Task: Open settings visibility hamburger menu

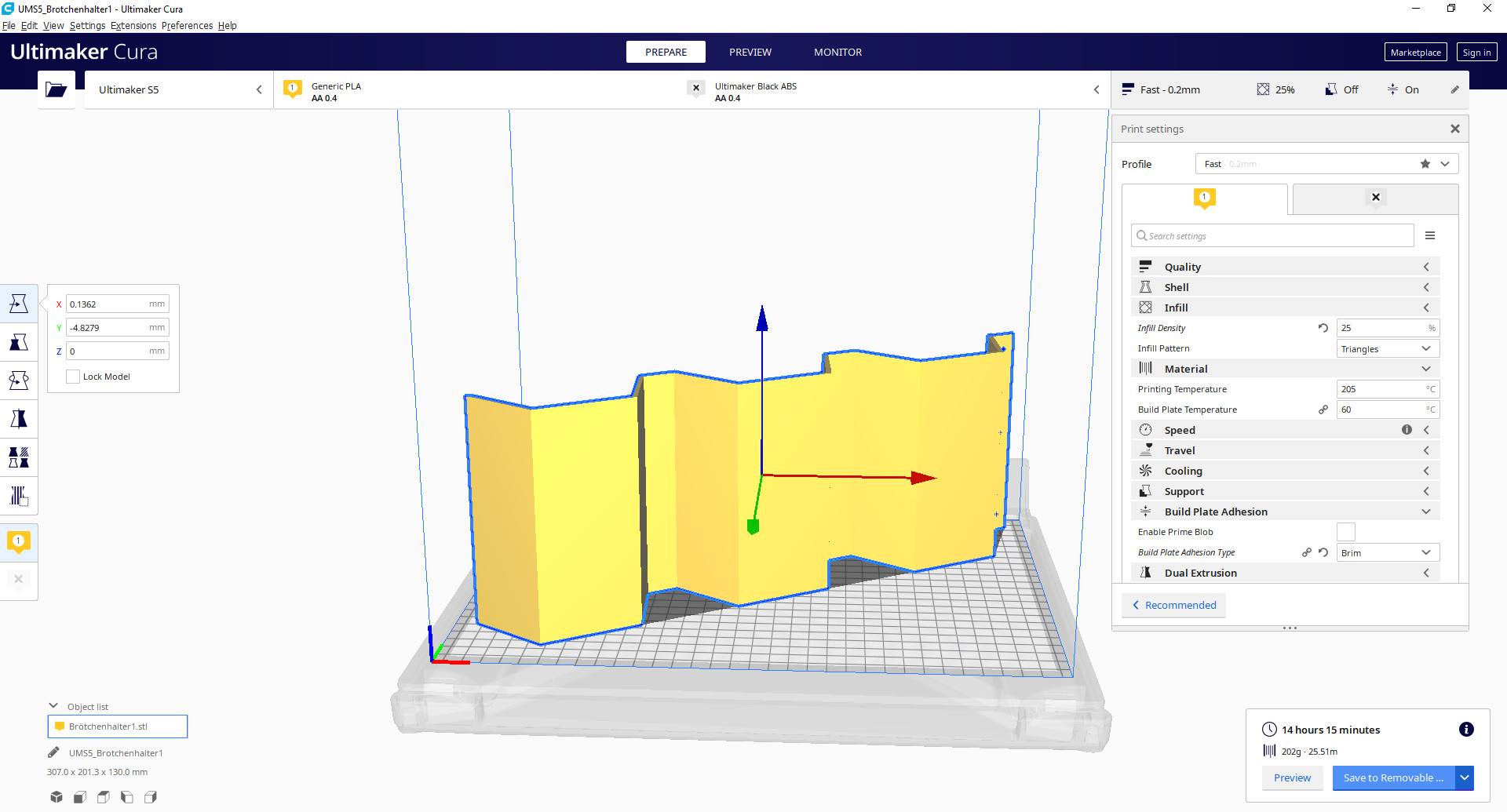Action: tap(1430, 236)
